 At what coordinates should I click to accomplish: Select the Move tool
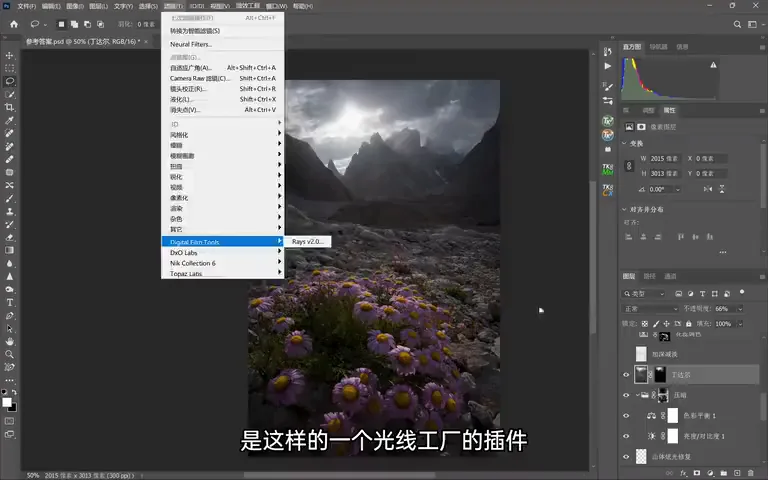coord(9,55)
